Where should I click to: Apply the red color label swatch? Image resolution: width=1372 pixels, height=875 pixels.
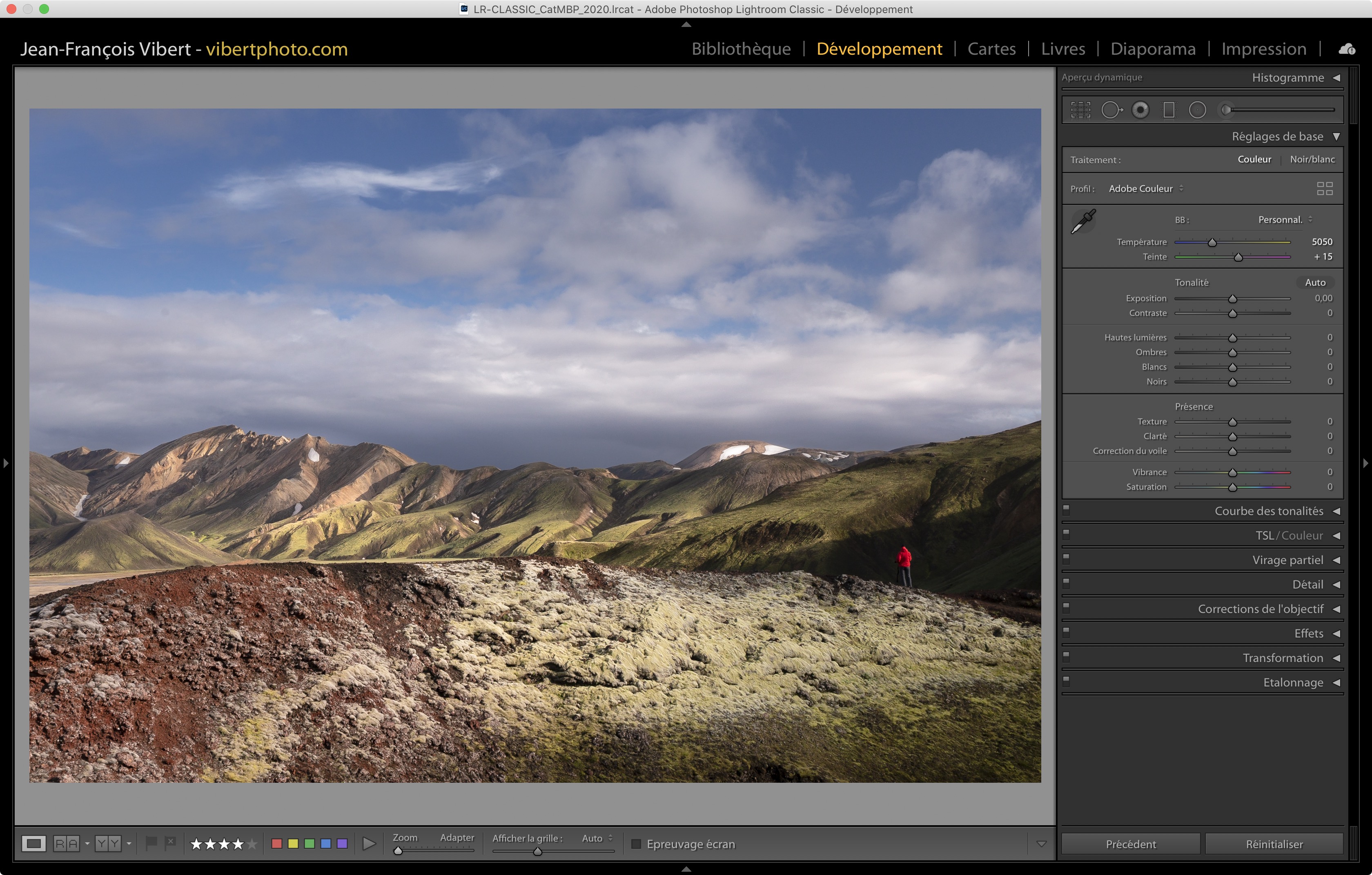pos(277,844)
